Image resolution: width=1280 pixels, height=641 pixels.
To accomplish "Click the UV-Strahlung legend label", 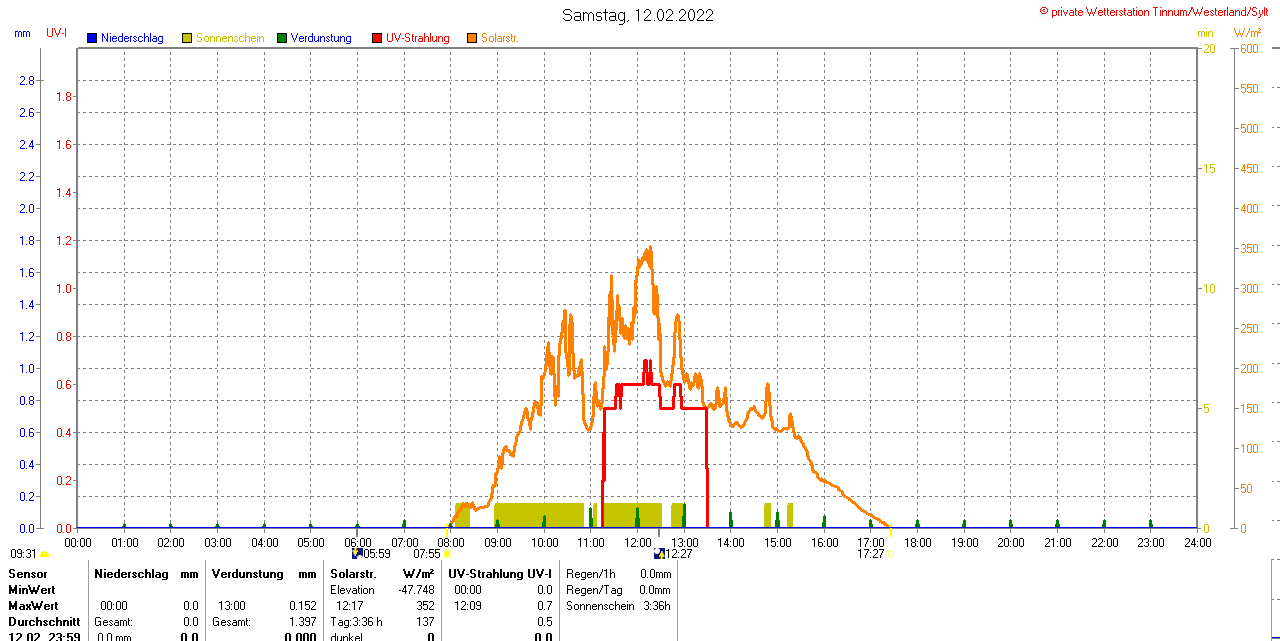I will tap(418, 38).
